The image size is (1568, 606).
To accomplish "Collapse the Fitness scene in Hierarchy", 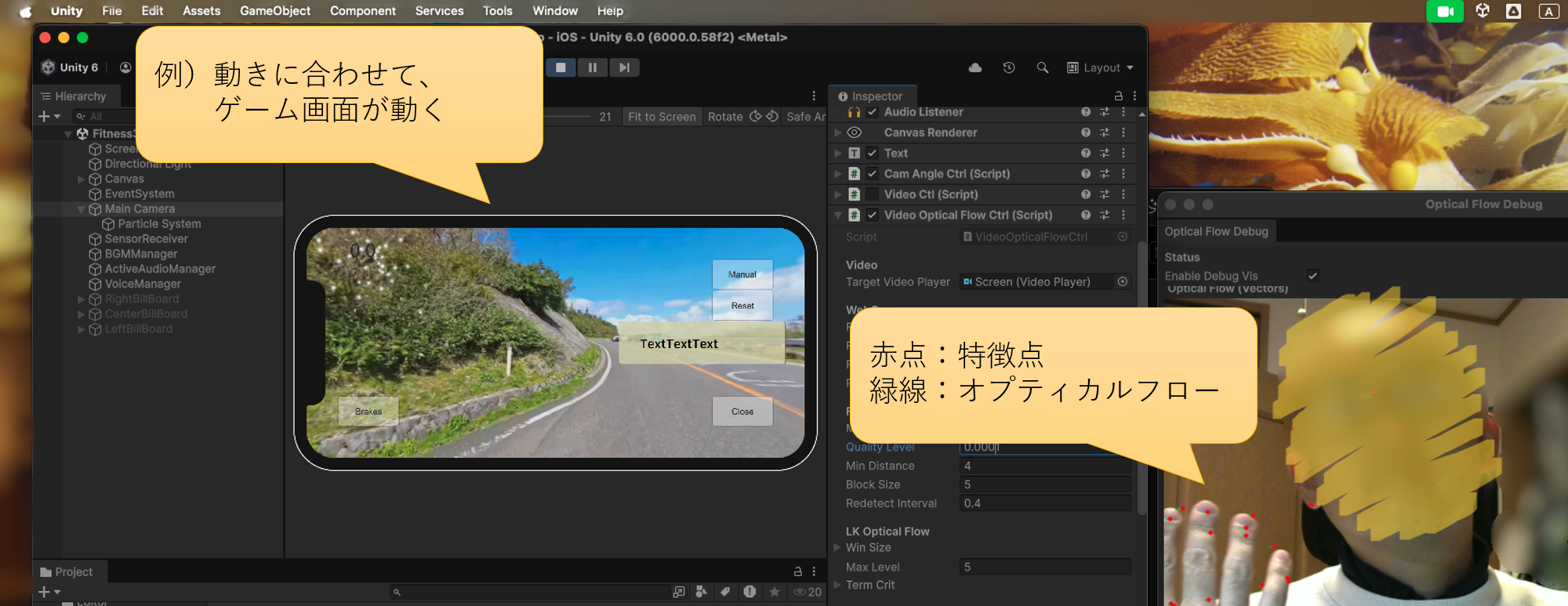I will point(68,134).
